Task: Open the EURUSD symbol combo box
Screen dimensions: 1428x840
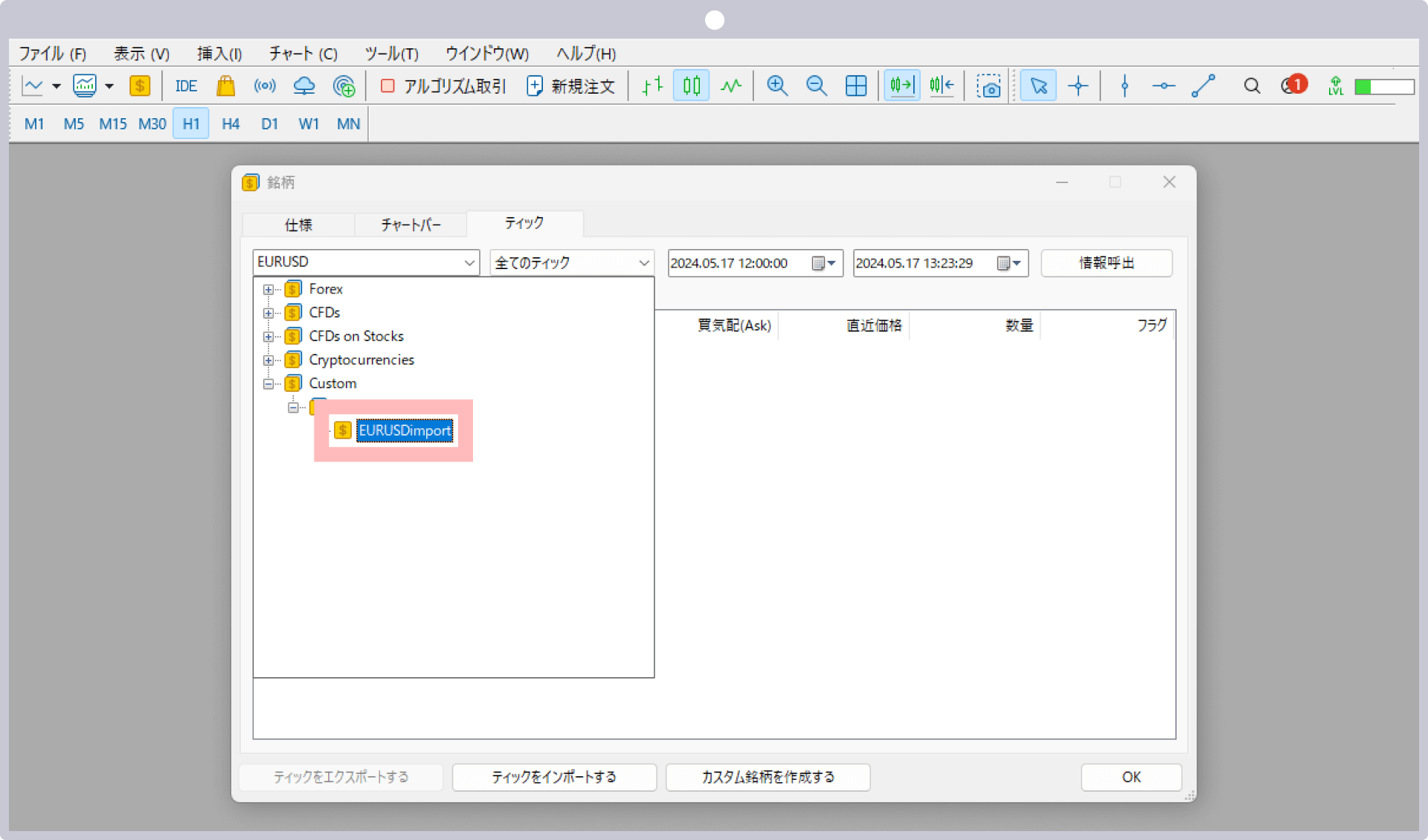Action: [365, 262]
